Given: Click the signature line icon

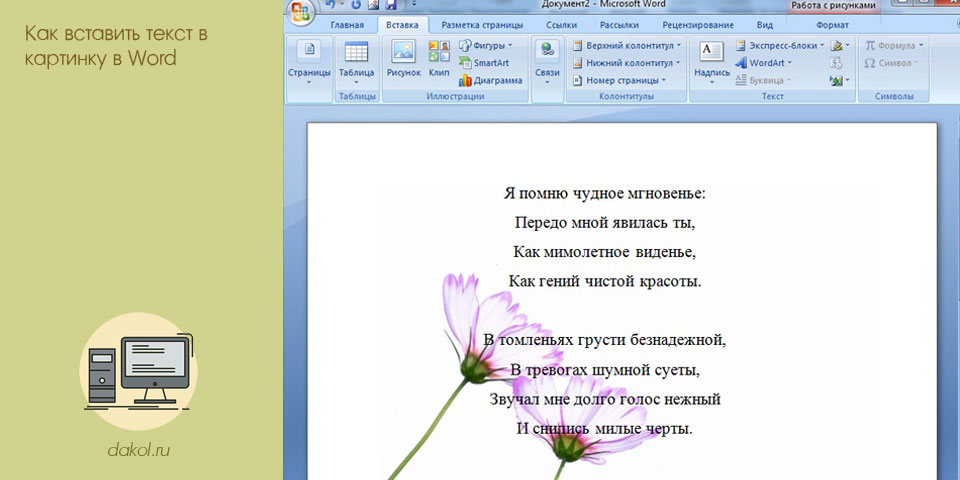Looking at the screenshot, I should point(839,46).
